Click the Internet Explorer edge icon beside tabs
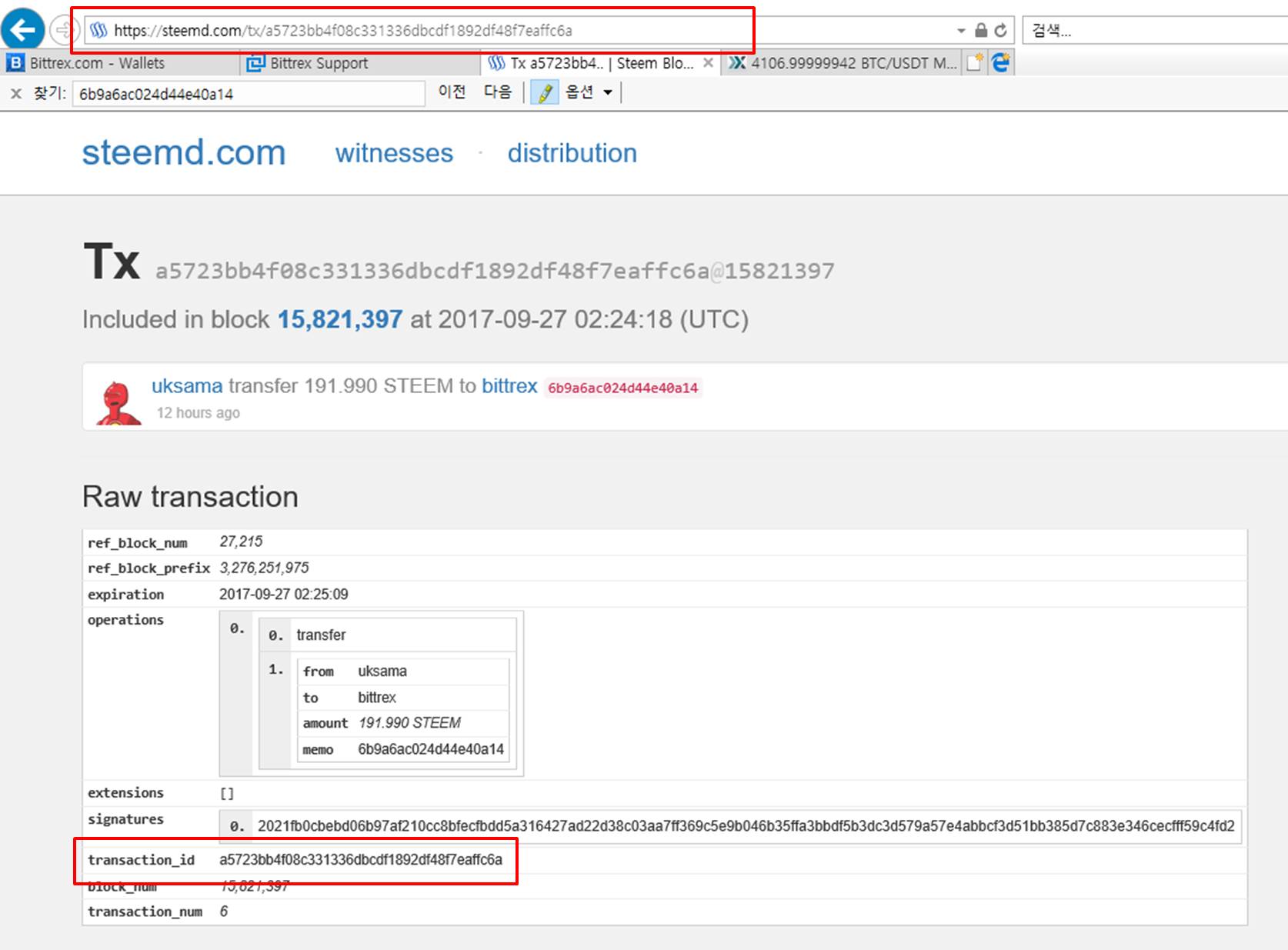The image size is (1288, 950). [1000, 63]
